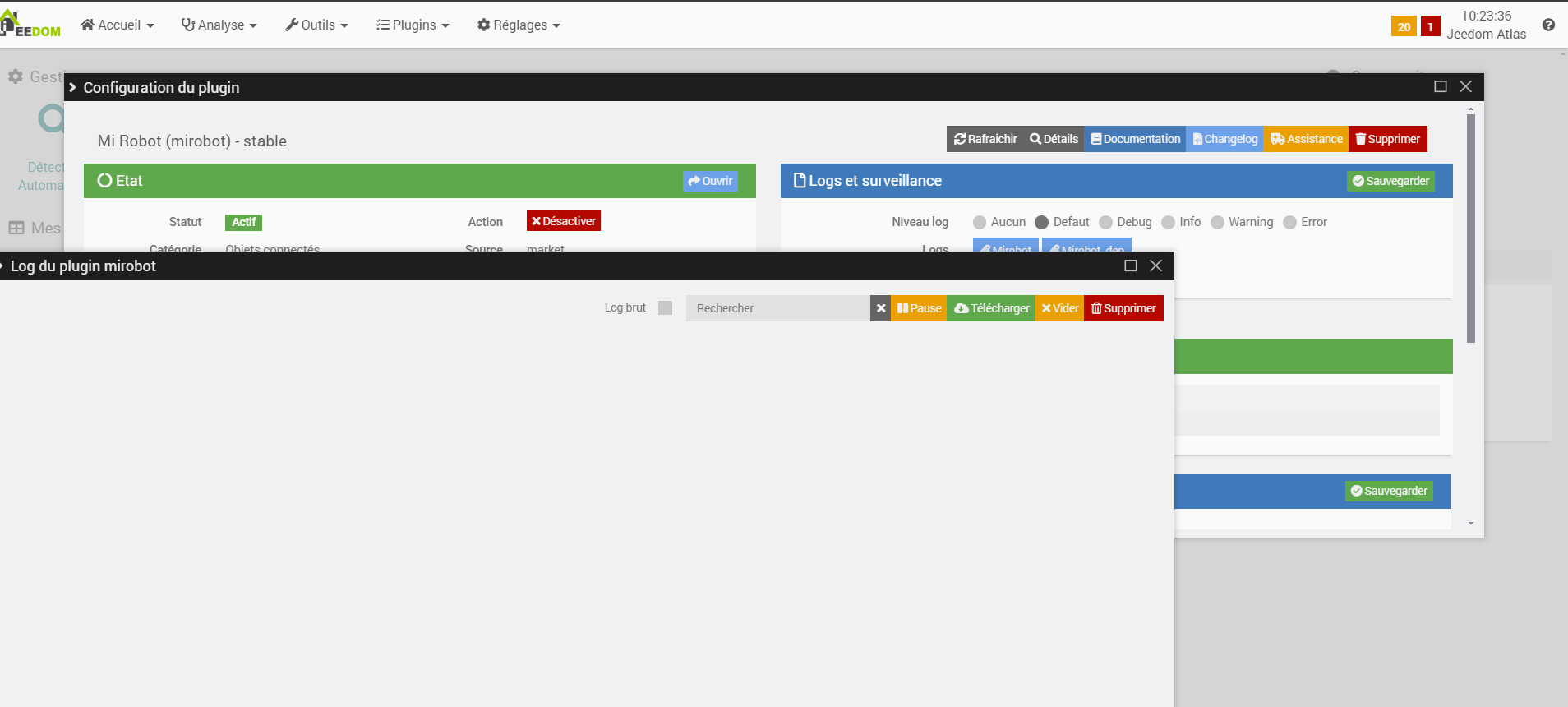
Task: Click the Rafraichir button
Action: tap(985, 139)
